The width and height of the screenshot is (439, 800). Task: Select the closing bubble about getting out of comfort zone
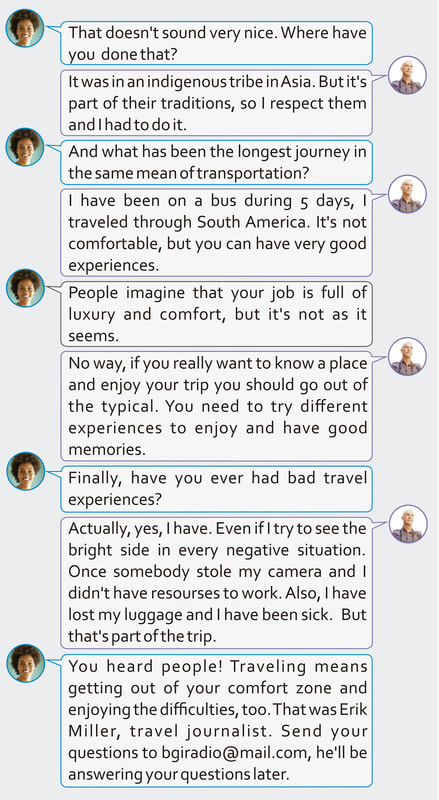pyautogui.click(x=216, y=720)
